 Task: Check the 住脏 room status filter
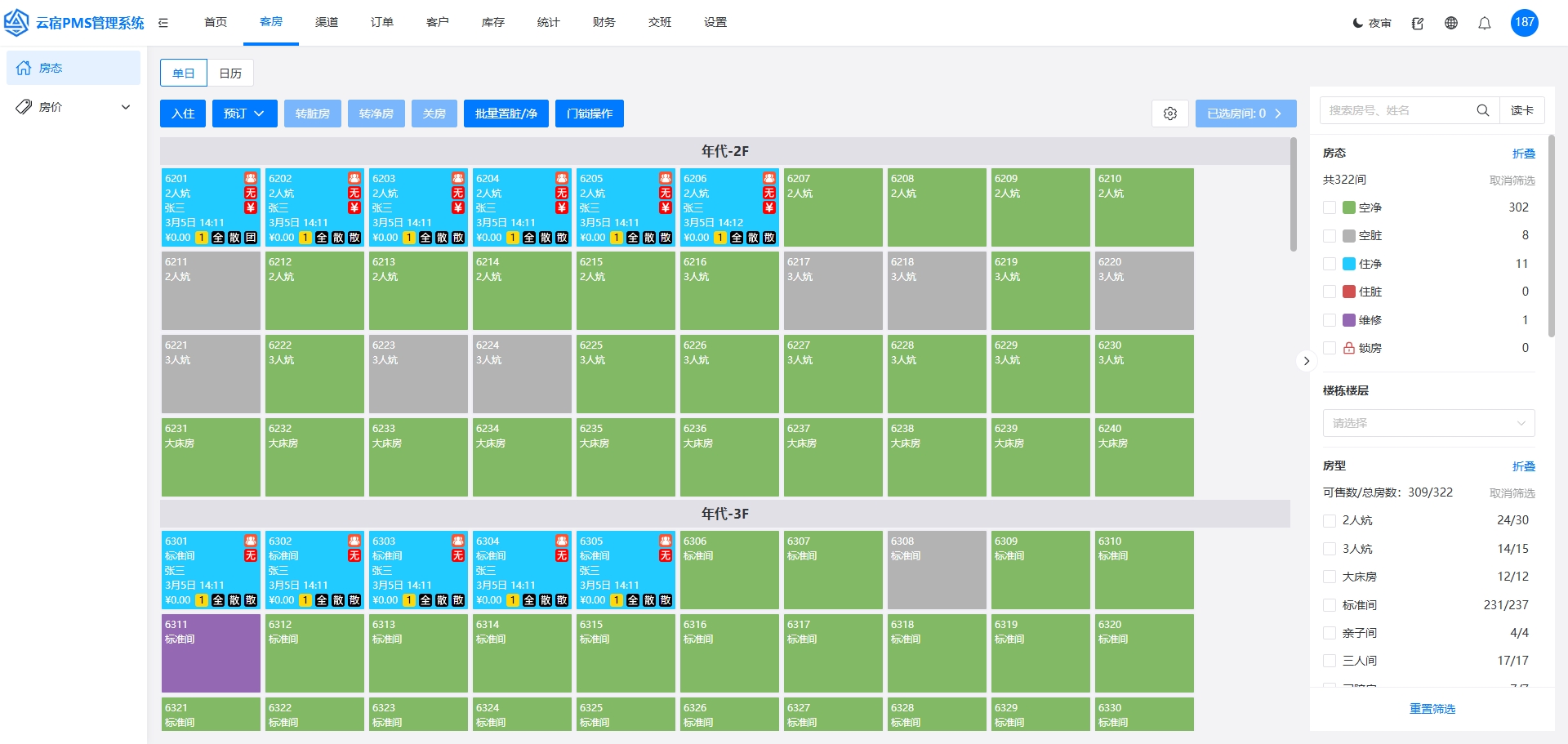[x=1330, y=292]
